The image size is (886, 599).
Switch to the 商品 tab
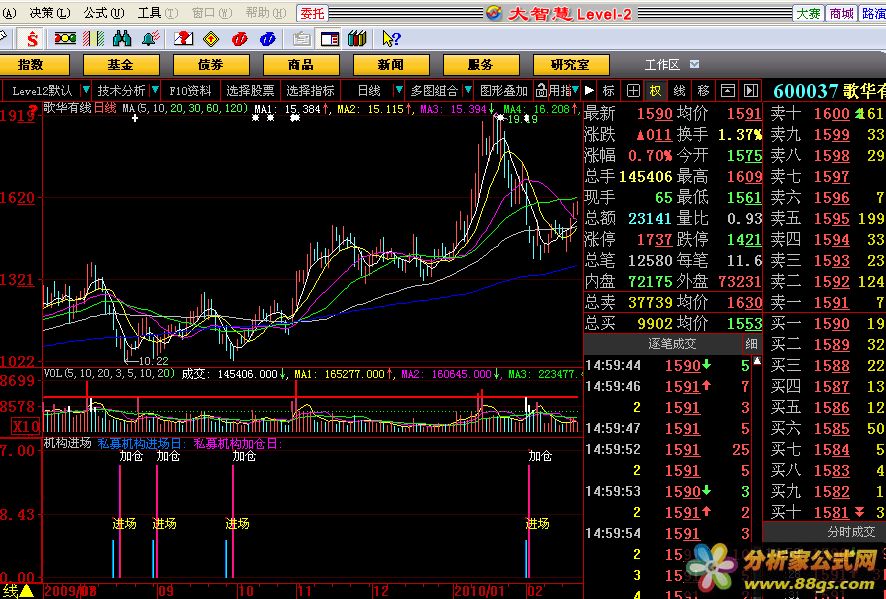[301, 65]
